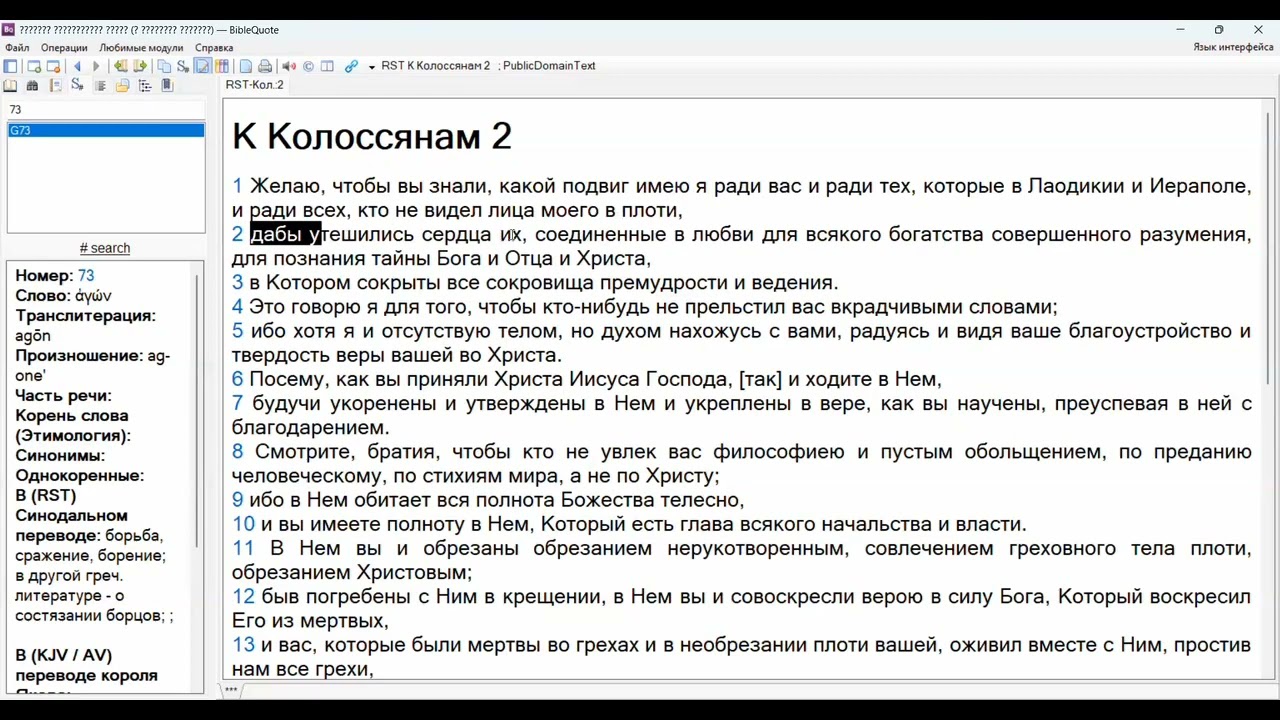Image resolution: width=1280 pixels, height=720 pixels.
Task: Show module copyright info icon
Action: [x=308, y=66]
